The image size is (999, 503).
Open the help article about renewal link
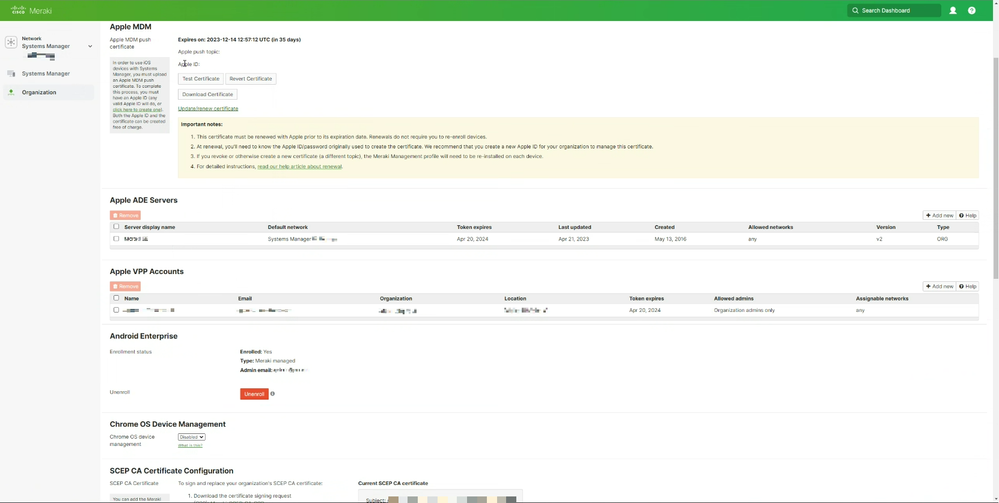tap(299, 166)
